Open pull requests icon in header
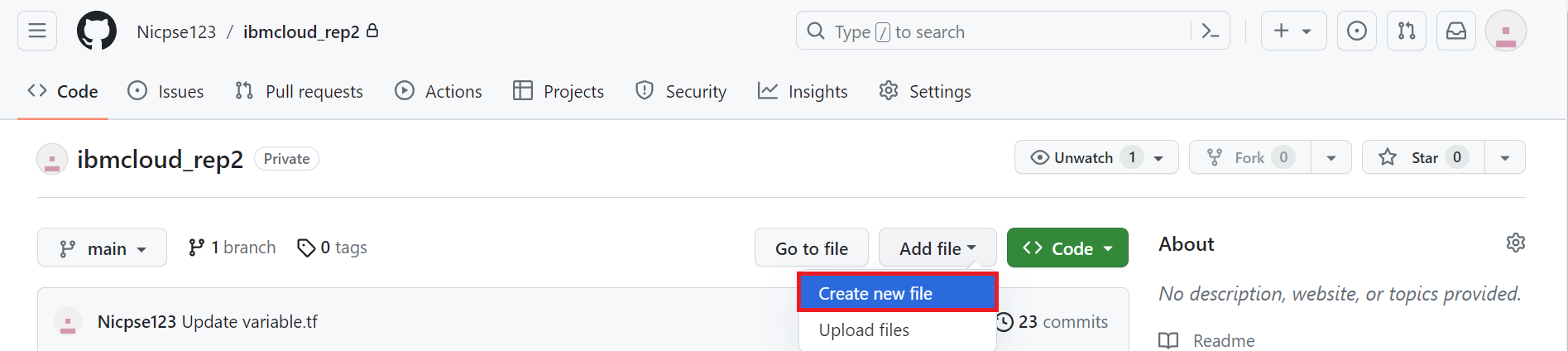1568x351 pixels. coord(1407,31)
